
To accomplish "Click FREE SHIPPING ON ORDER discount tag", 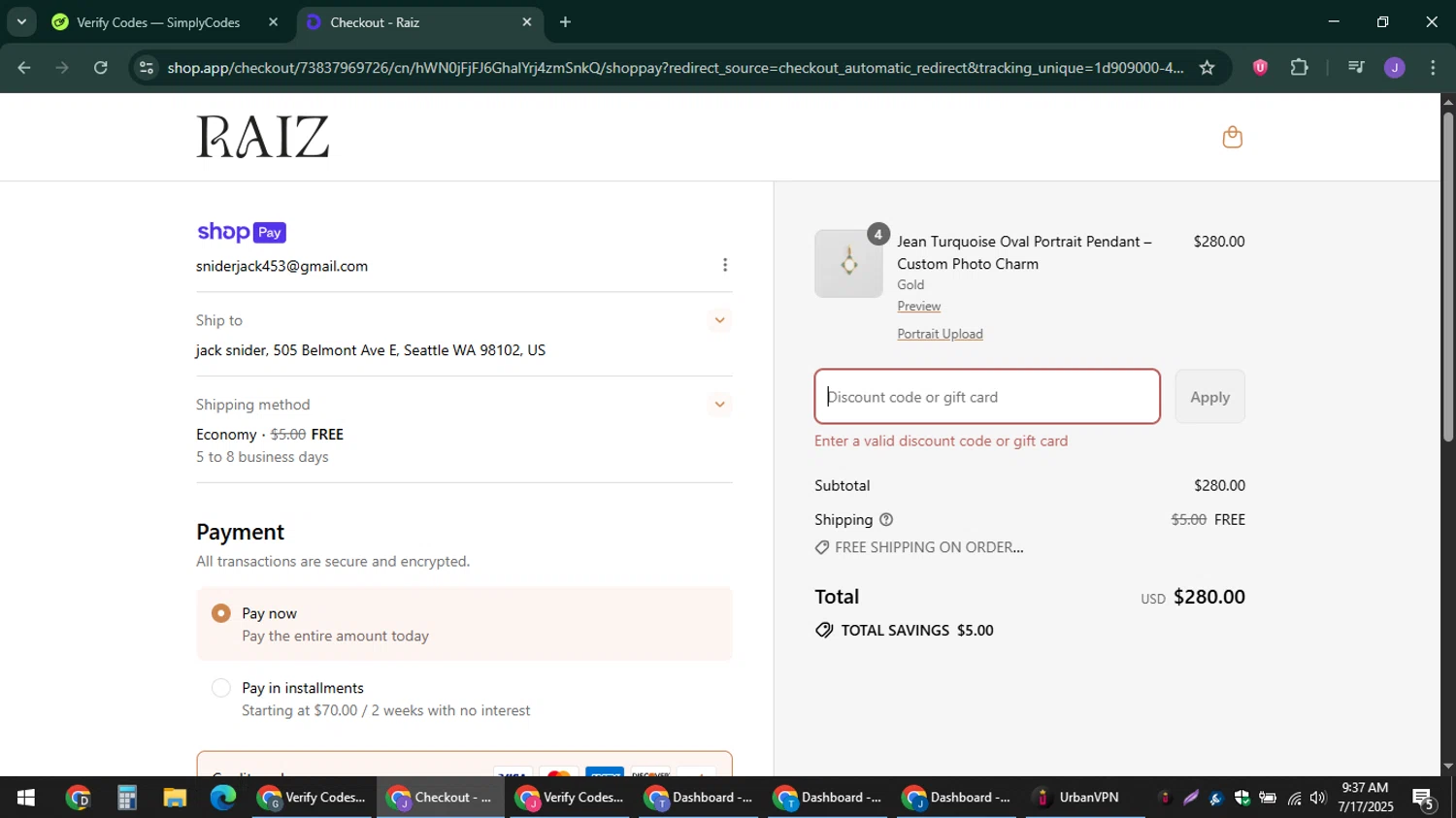I will pyautogui.click(x=918, y=547).
